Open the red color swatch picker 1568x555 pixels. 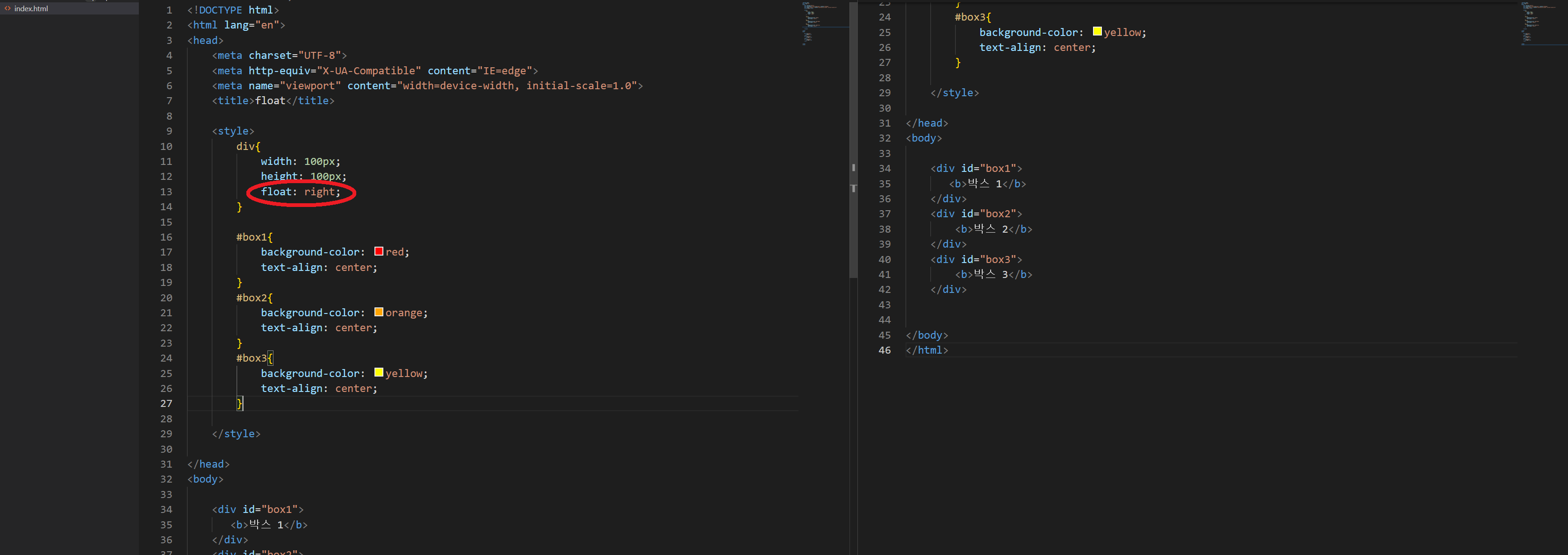click(379, 251)
